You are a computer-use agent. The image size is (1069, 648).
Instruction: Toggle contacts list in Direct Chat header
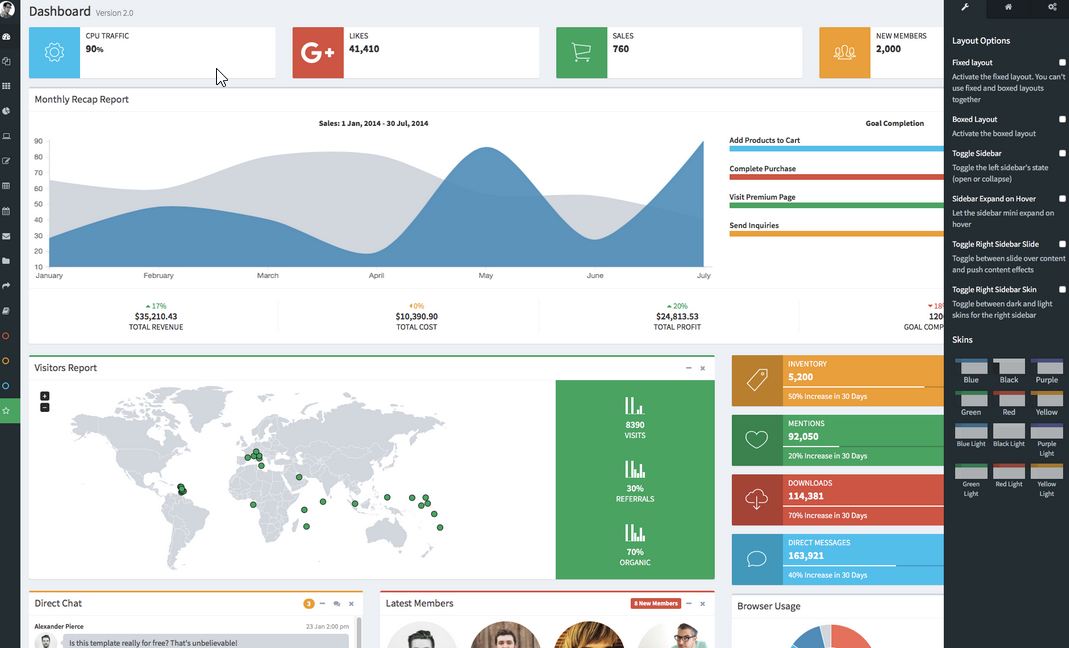tap(337, 604)
